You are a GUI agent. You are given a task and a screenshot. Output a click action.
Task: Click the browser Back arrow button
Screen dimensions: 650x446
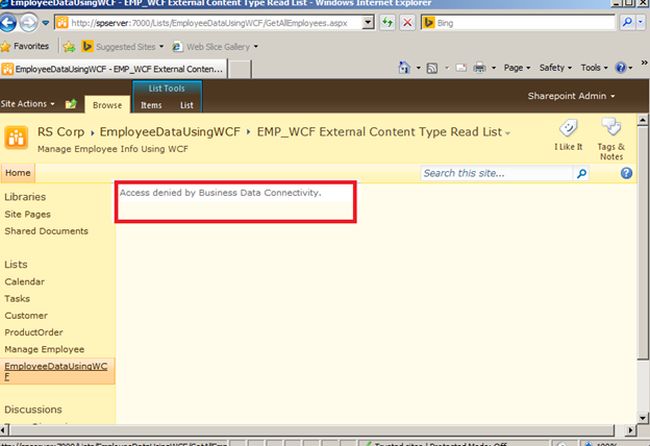(8, 22)
